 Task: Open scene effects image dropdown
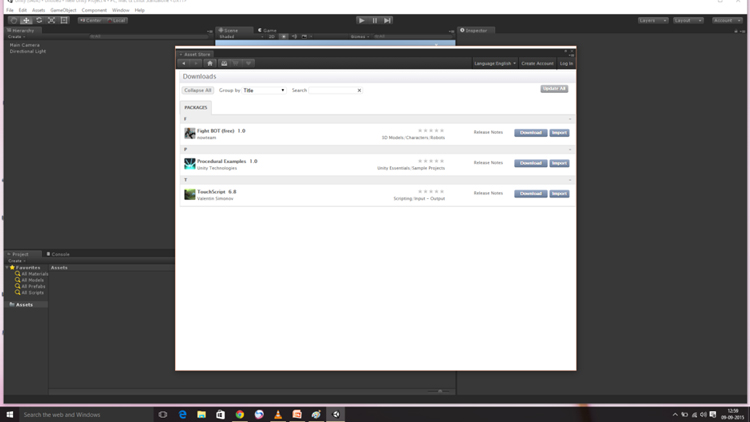click(x=306, y=36)
